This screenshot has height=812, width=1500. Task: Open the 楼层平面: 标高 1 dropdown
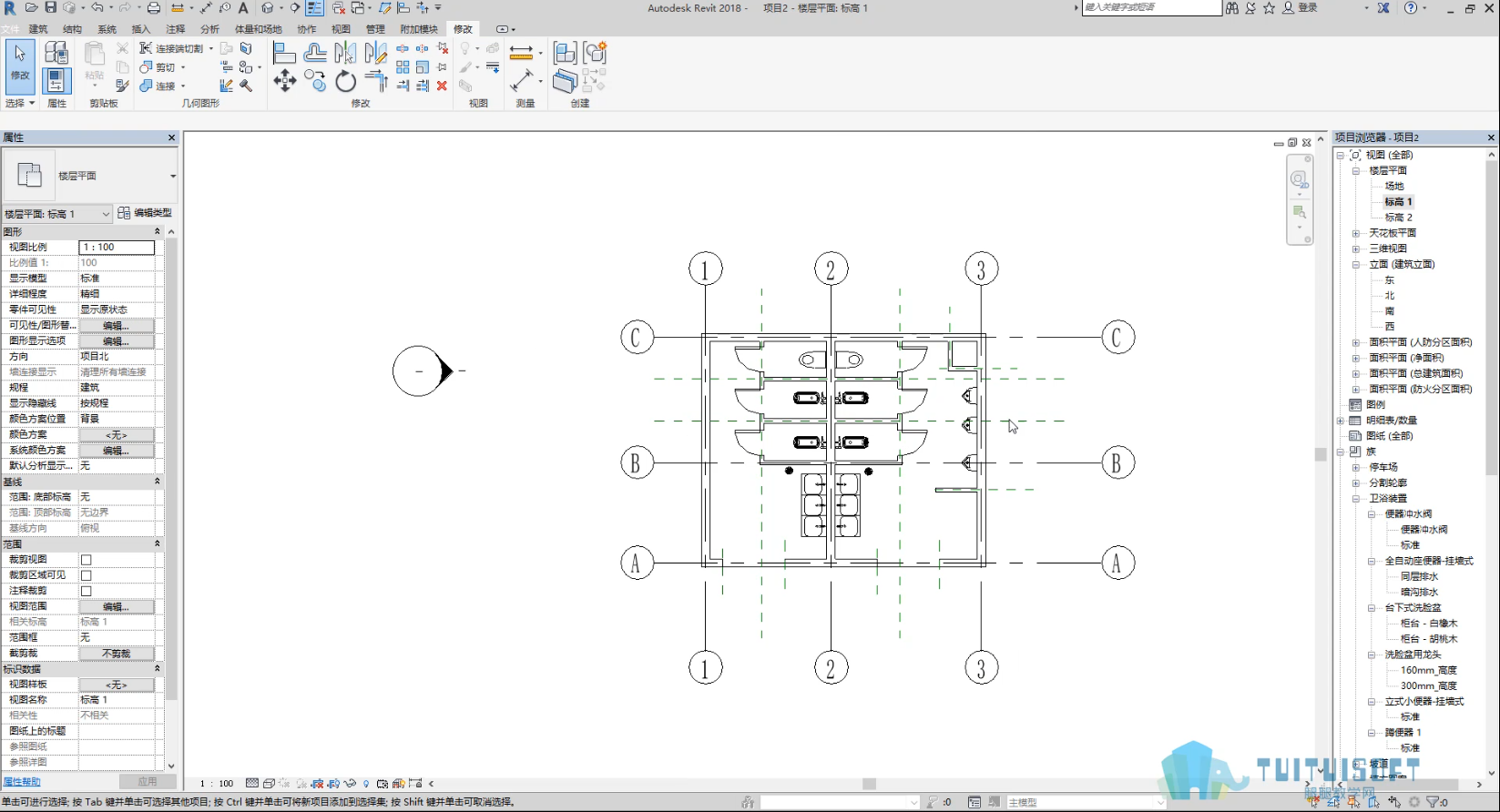pyautogui.click(x=56, y=214)
